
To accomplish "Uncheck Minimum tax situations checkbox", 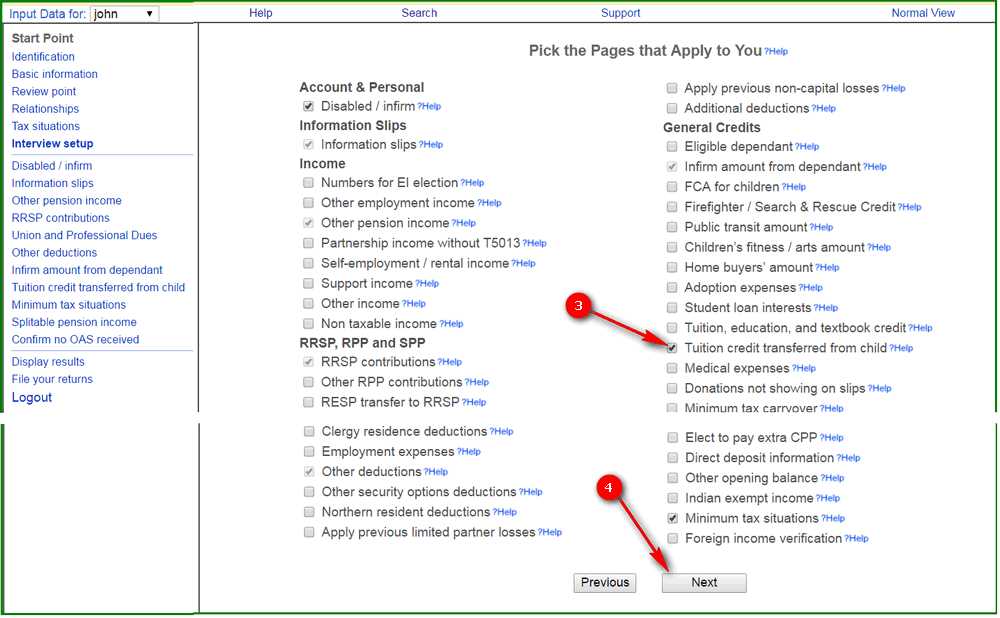I will point(673,518).
